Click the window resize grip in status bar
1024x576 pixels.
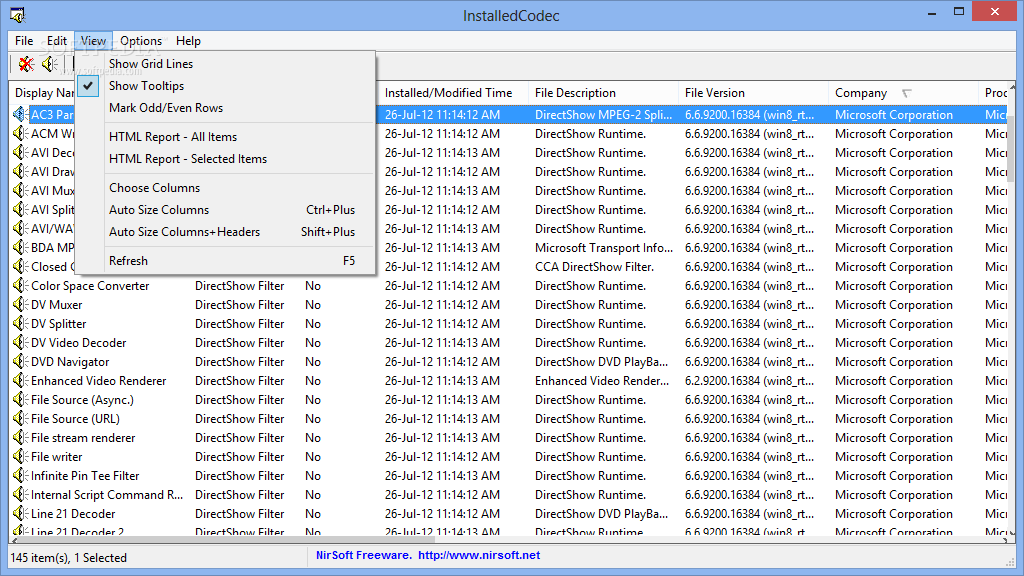(x=1010, y=562)
